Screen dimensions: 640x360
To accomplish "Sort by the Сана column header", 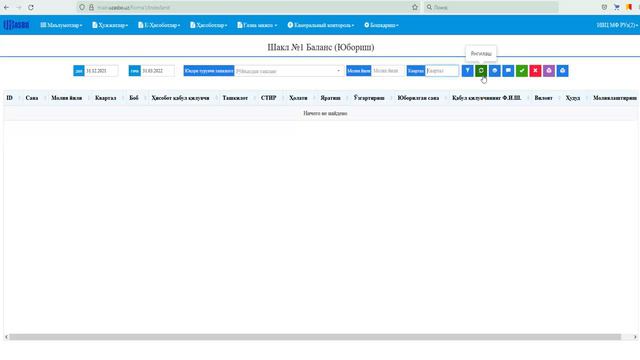I will [x=32, y=98].
